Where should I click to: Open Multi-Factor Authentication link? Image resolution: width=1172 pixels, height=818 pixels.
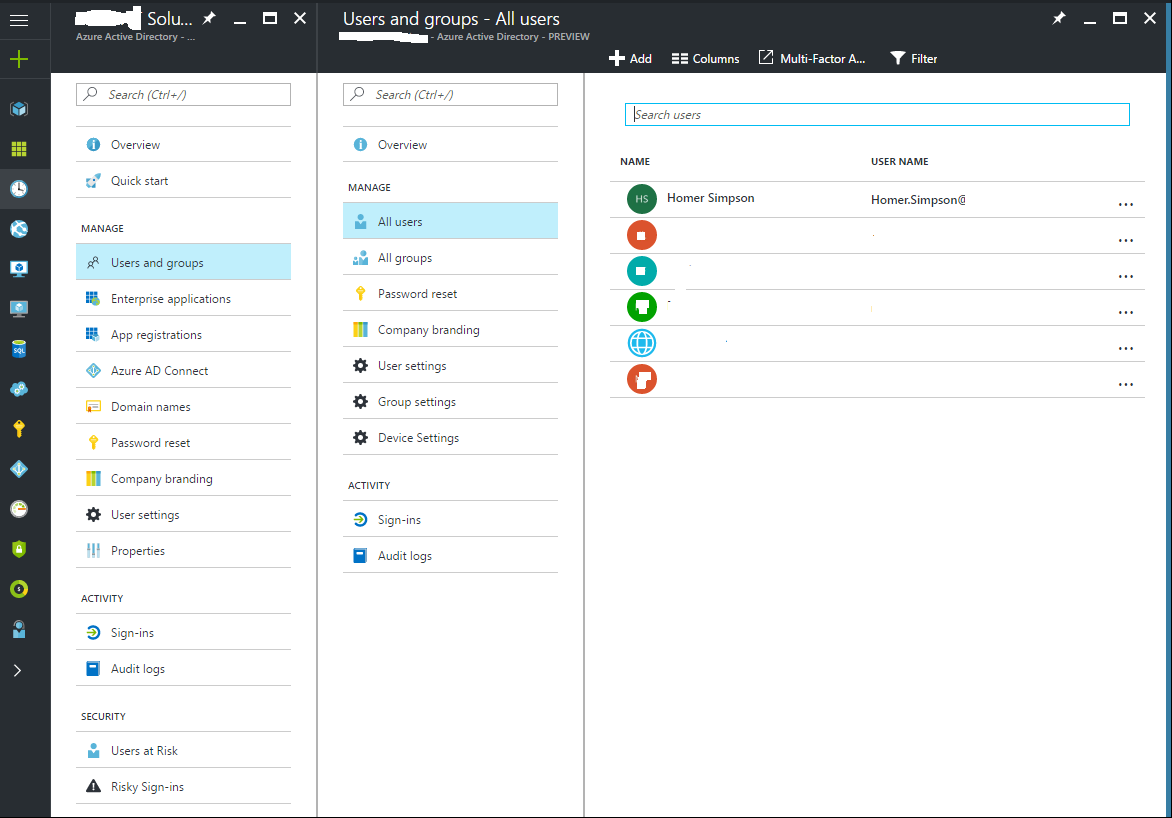click(812, 58)
